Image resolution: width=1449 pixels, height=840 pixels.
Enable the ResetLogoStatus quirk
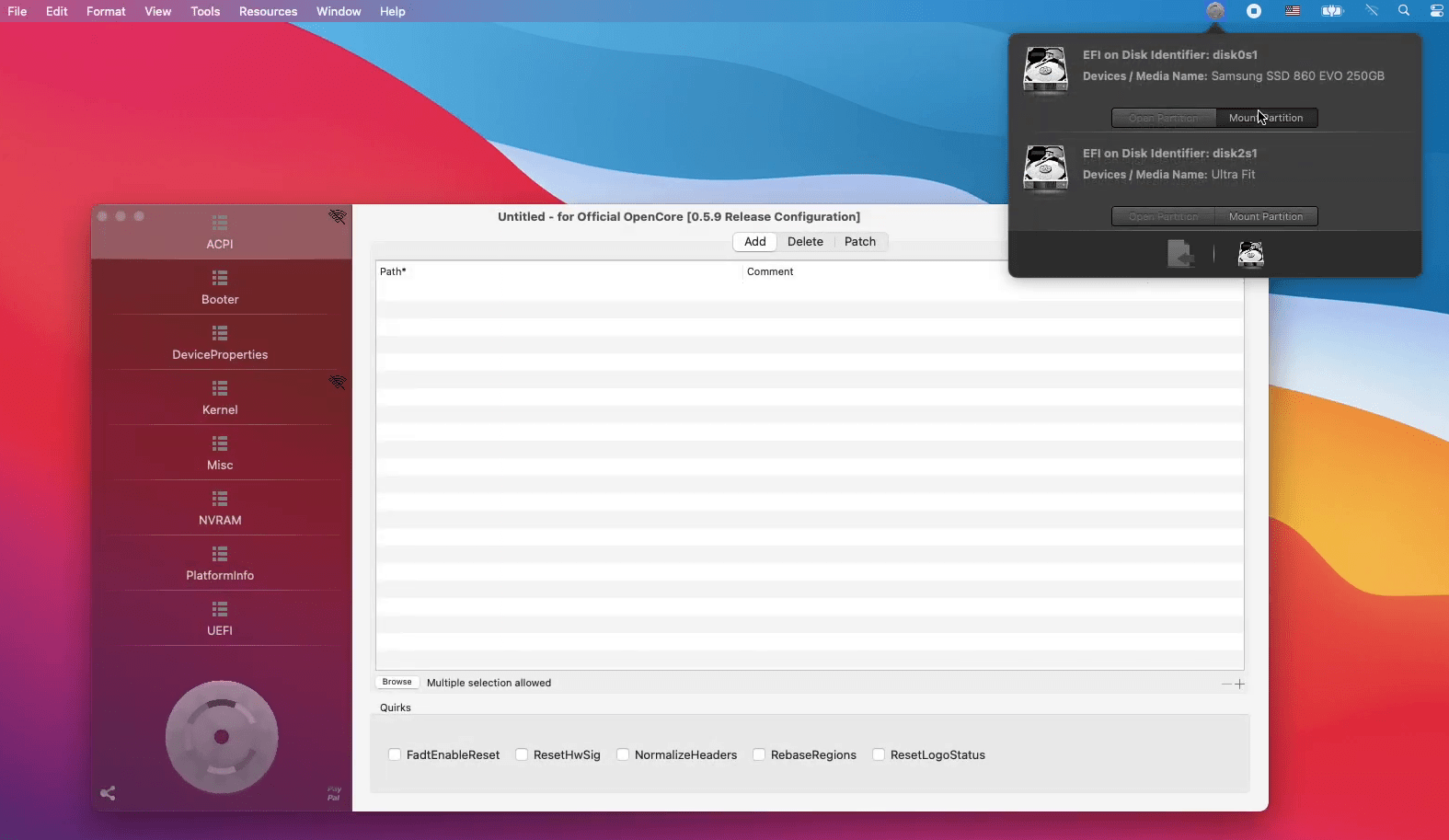pyautogui.click(x=879, y=754)
